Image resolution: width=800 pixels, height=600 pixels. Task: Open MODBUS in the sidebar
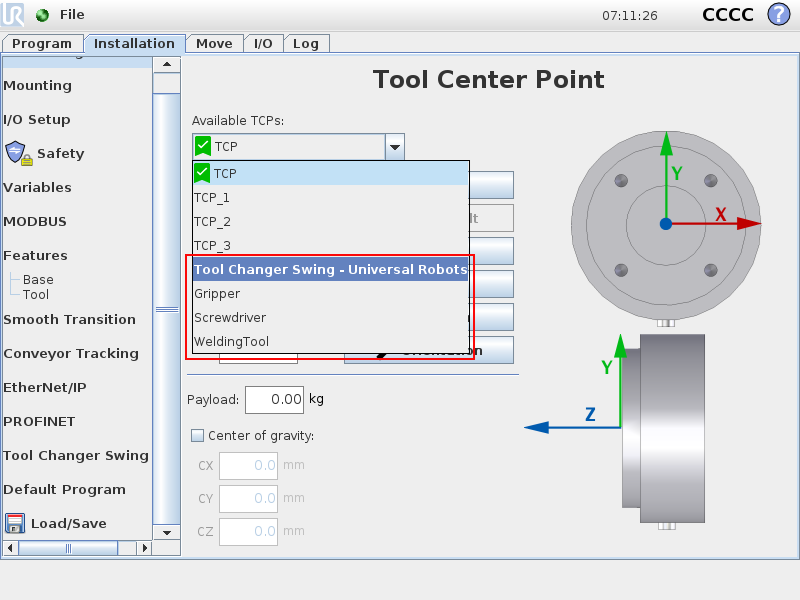click(35, 221)
